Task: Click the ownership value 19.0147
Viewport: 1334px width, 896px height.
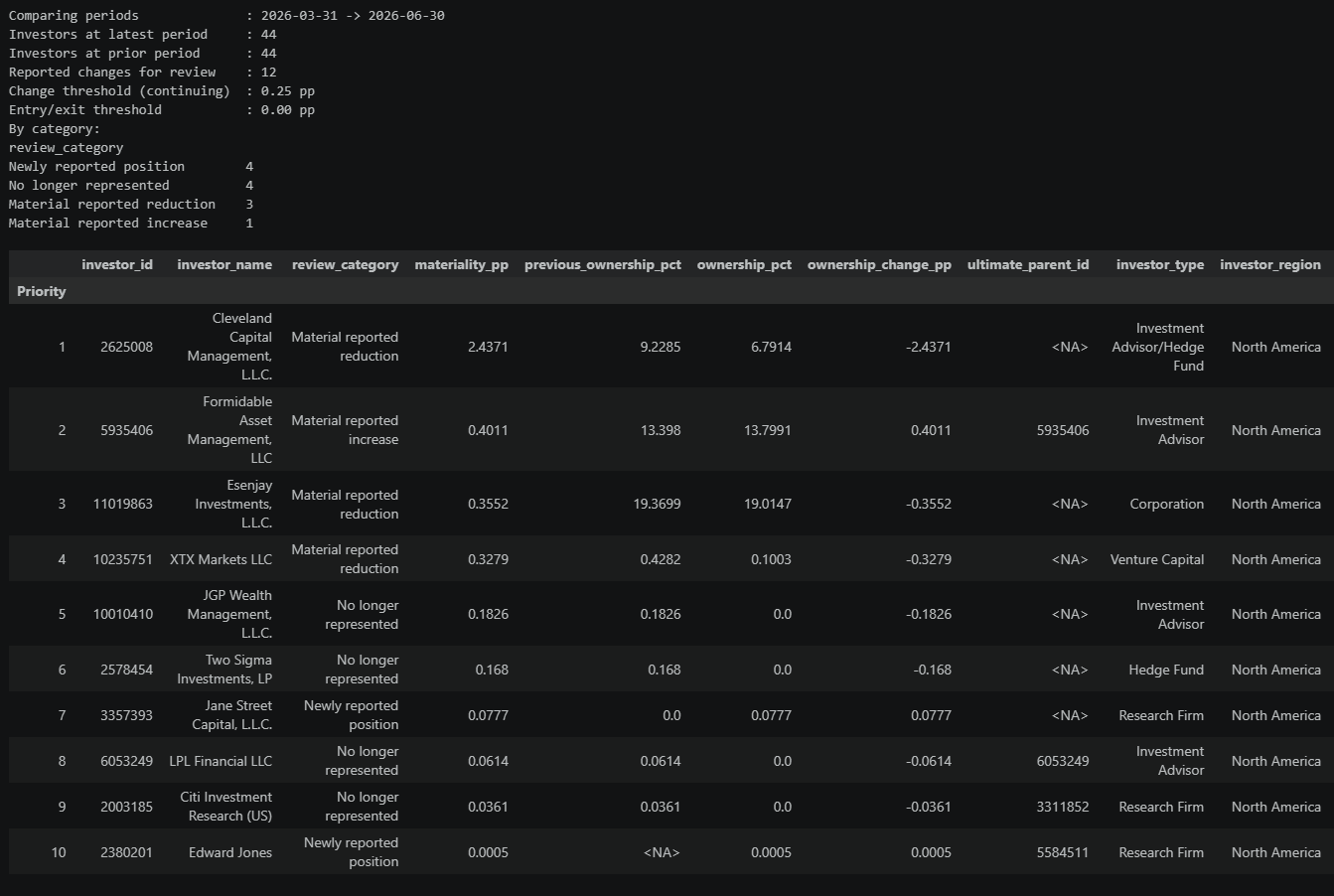Action: click(767, 504)
